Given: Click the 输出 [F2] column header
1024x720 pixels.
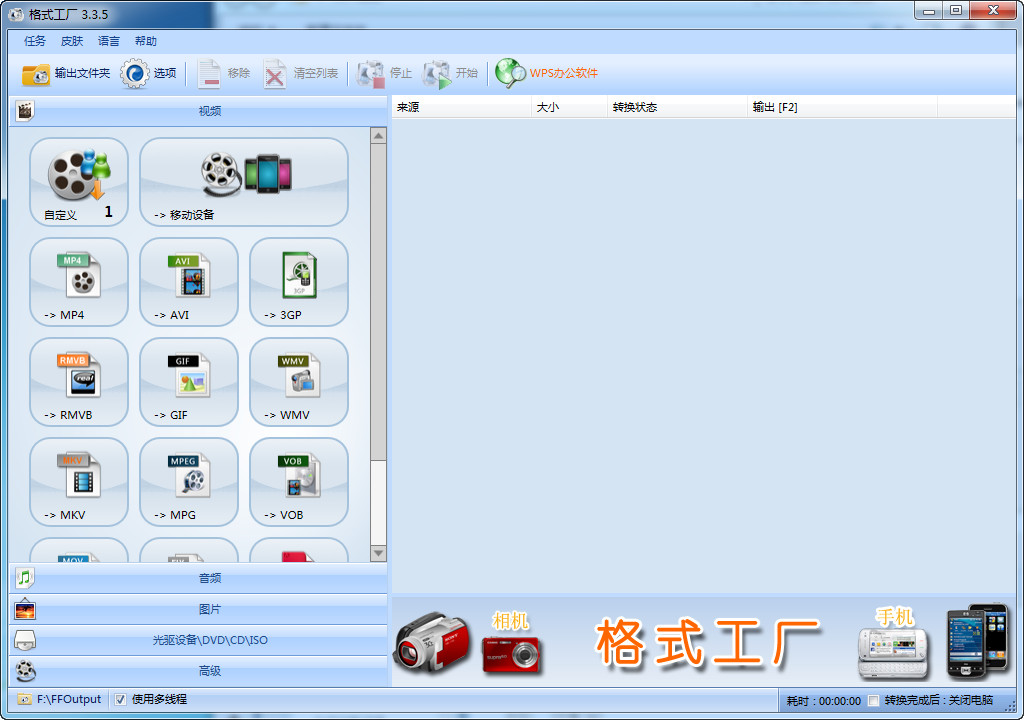Looking at the screenshot, I should (842, 107).
